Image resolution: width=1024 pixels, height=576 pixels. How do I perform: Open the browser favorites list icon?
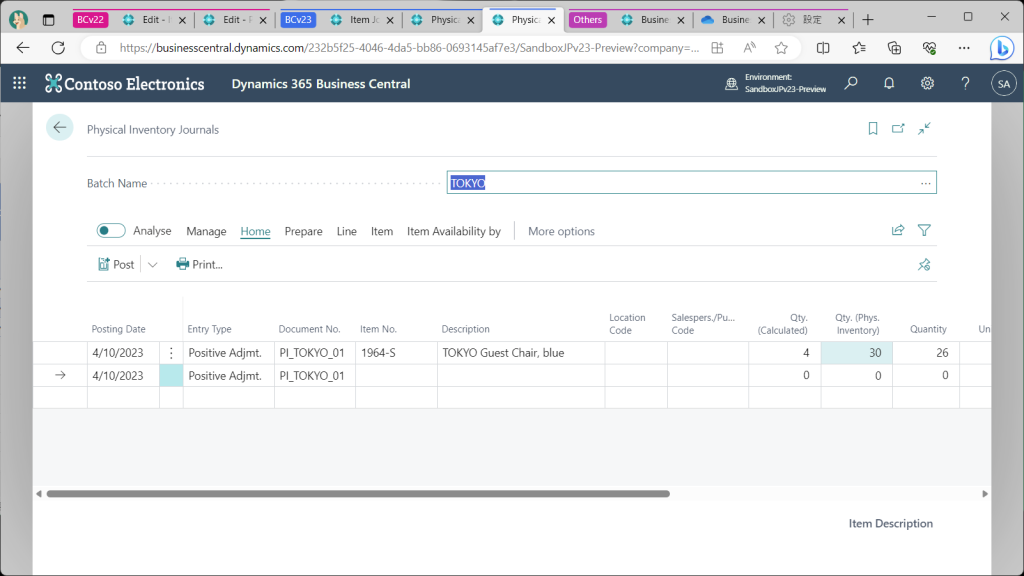pyautogui.click(x=859, y=48)
